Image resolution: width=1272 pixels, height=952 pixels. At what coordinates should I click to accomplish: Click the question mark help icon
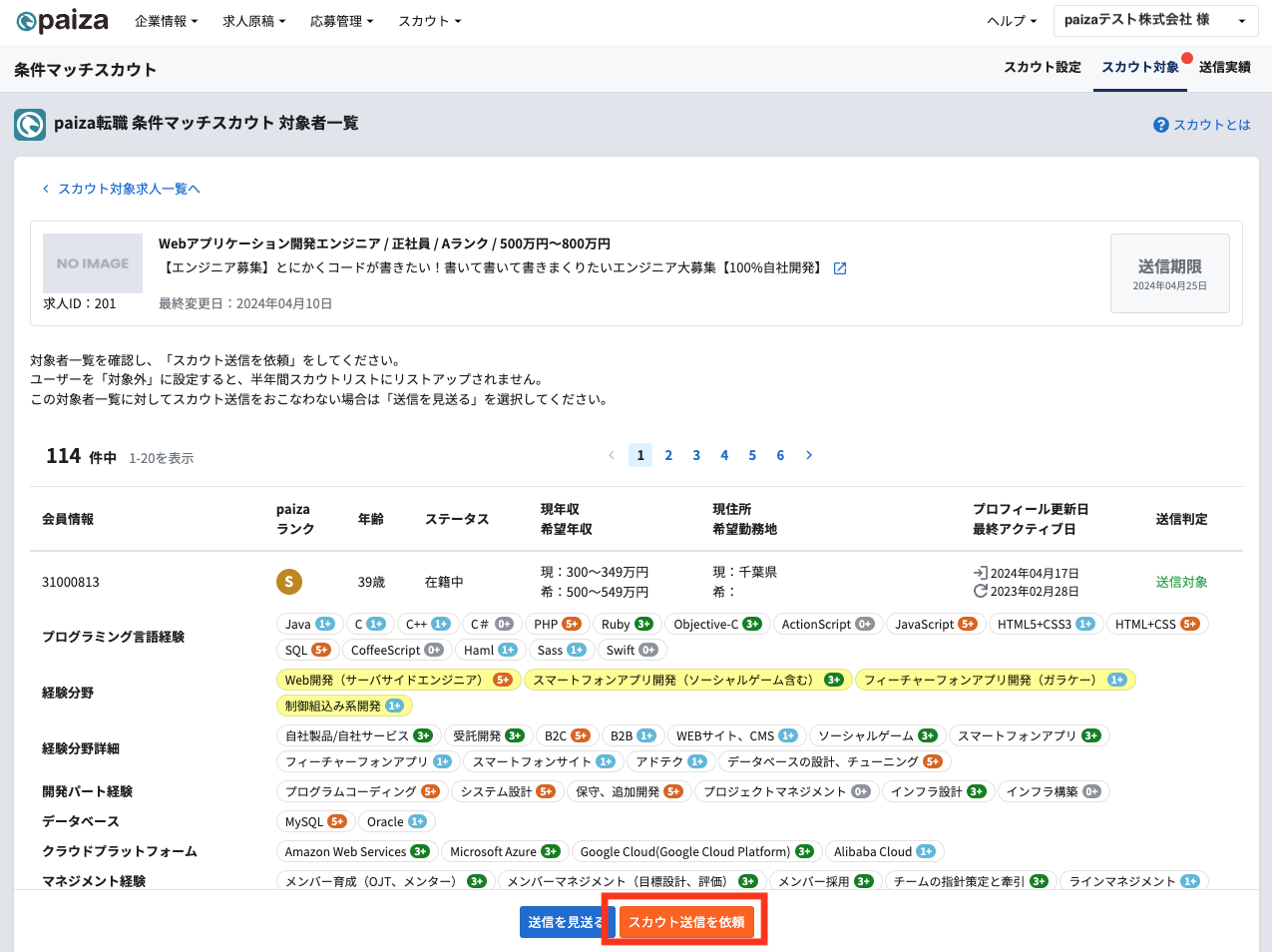pyautogui.click(x=1161, y=125)
